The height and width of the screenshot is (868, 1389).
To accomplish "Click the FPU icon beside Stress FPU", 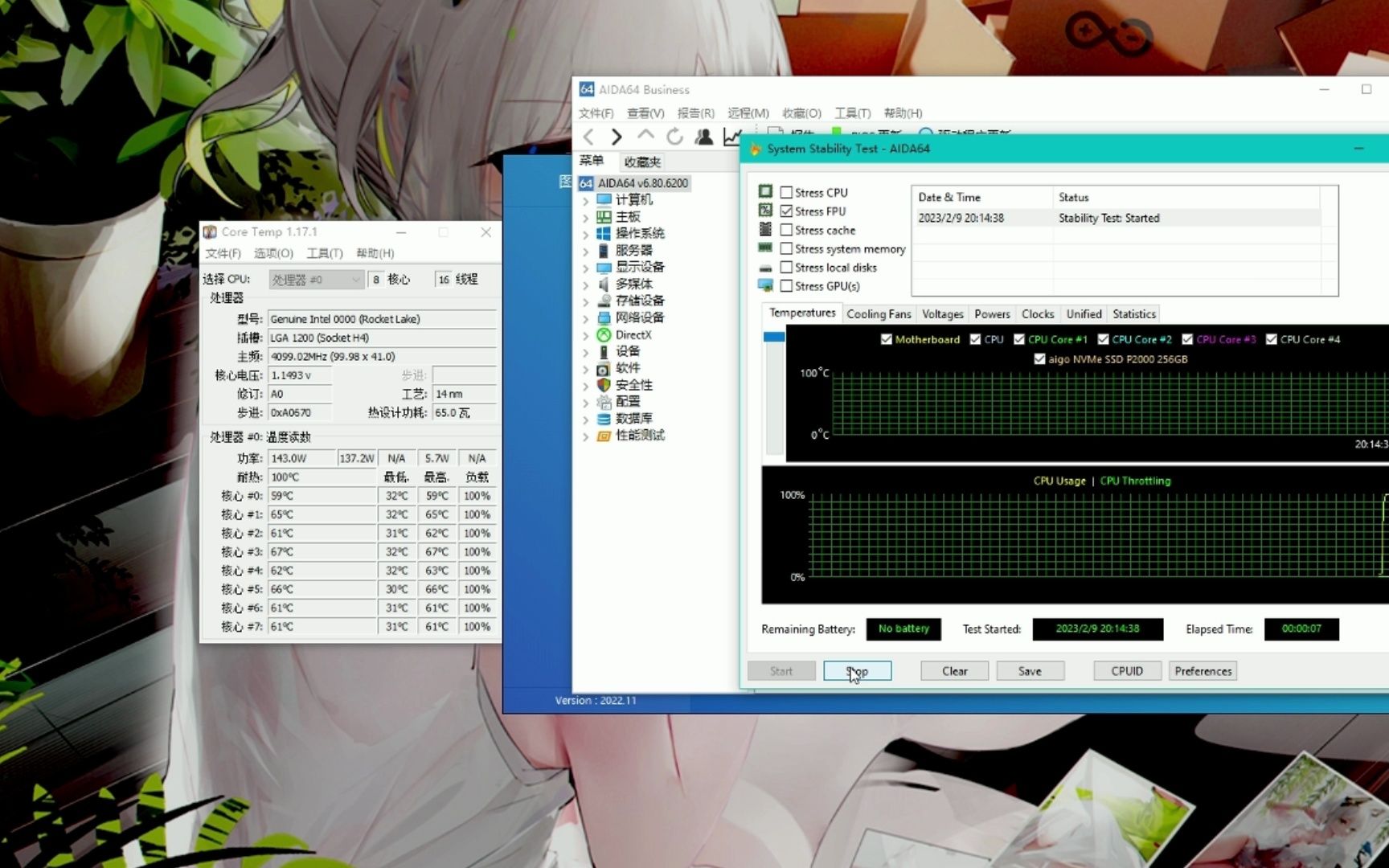I will tap(765, 210).
